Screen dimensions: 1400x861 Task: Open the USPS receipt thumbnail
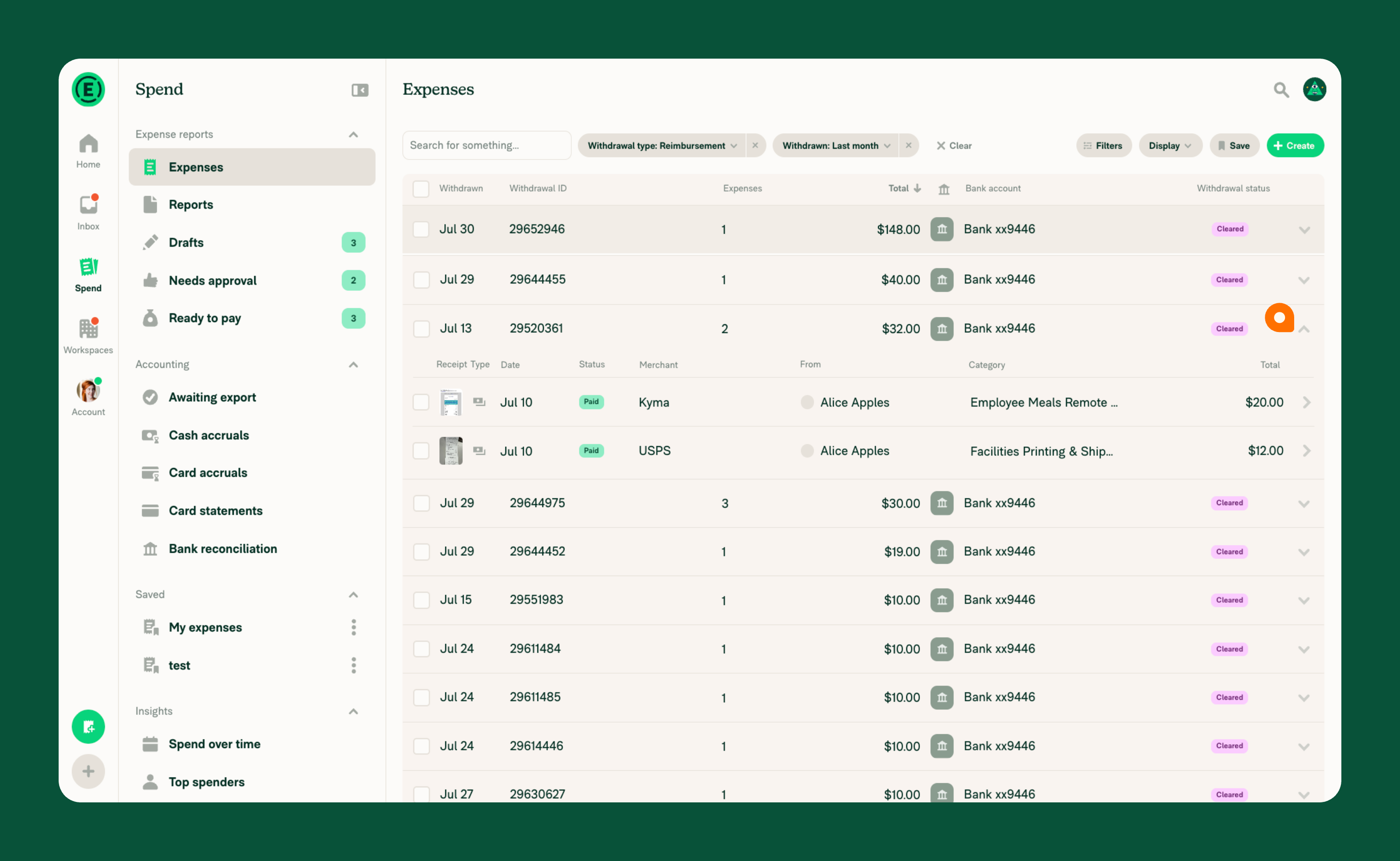450,451
